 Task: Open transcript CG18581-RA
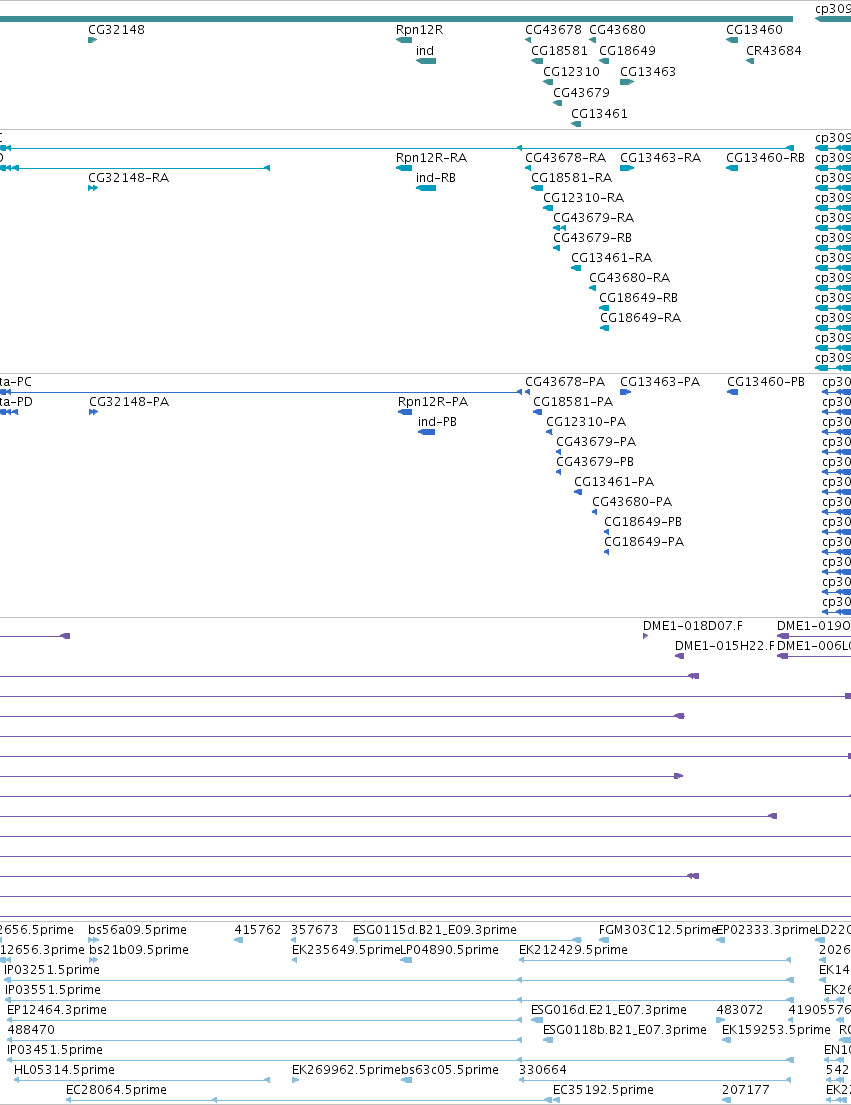click(x=571, y=178)
